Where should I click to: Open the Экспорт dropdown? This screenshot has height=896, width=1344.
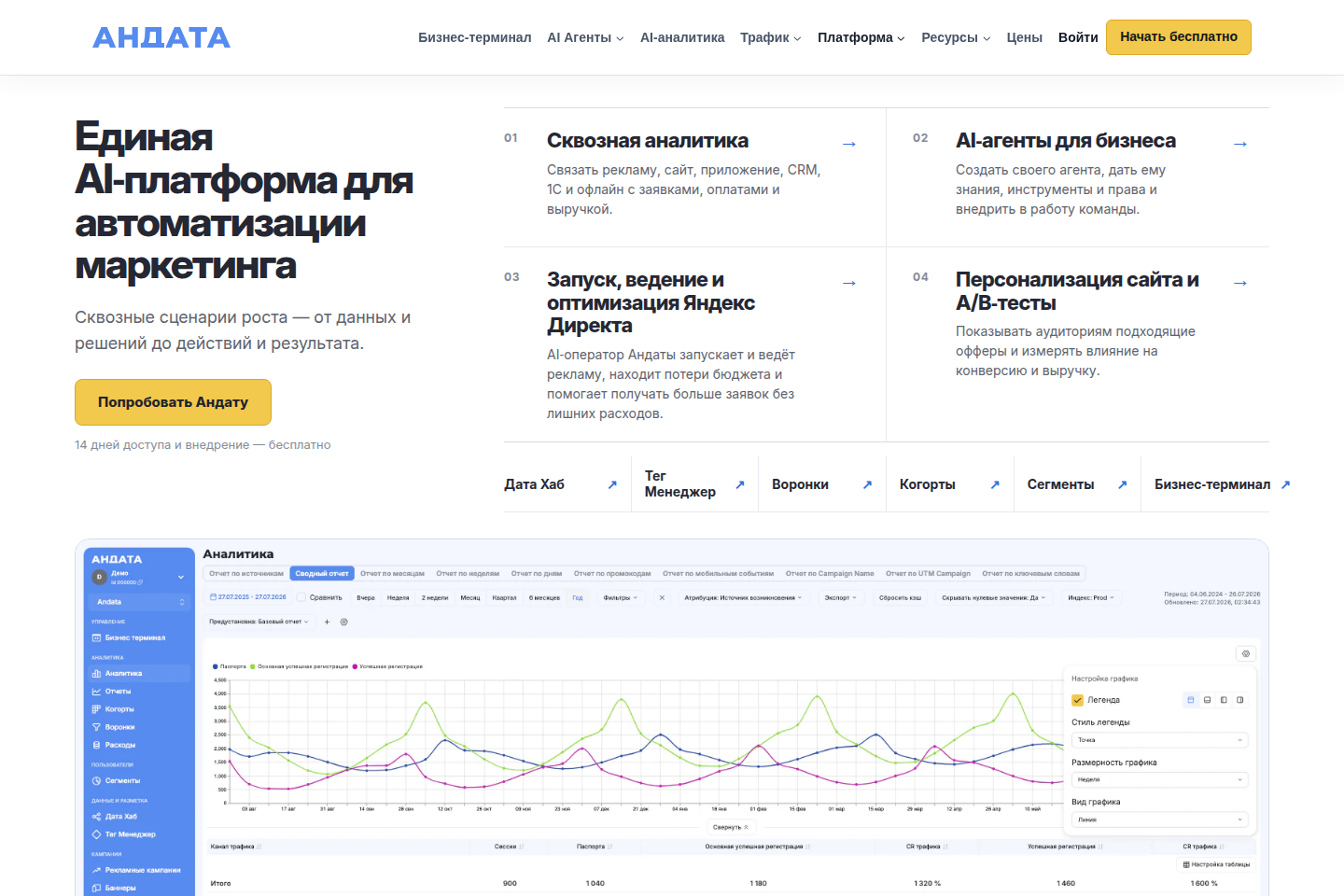(x=840, y=597)
